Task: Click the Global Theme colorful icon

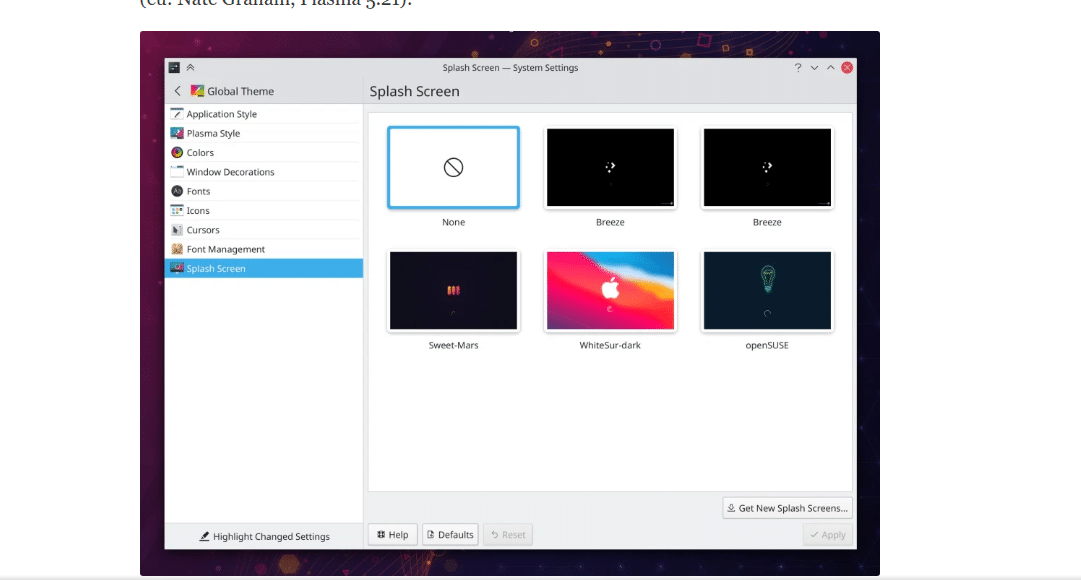Action: (197, 91)
